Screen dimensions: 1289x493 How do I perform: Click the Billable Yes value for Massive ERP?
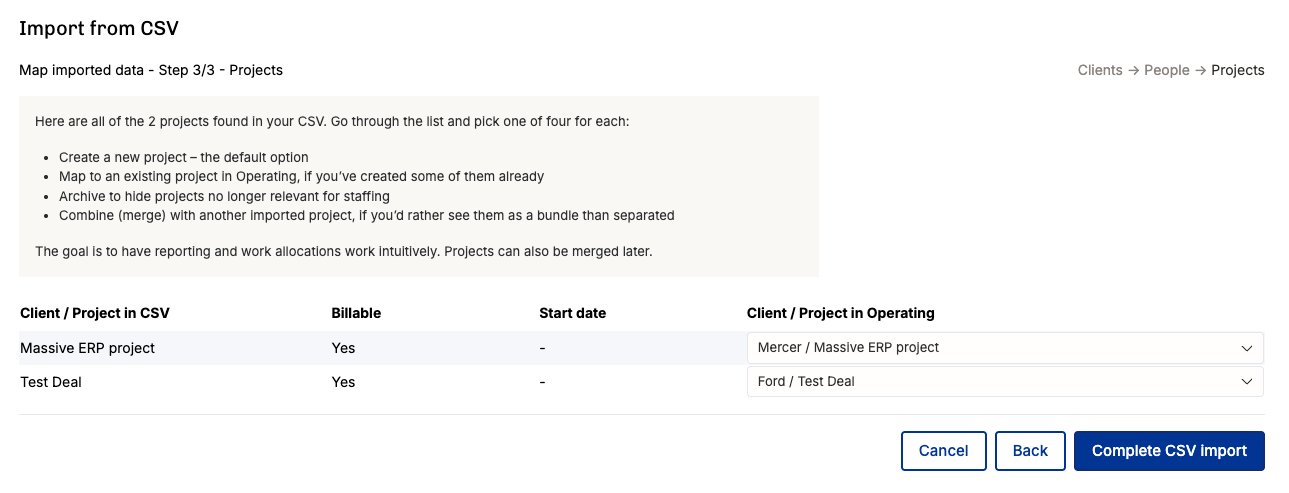(x=343, y=348)
